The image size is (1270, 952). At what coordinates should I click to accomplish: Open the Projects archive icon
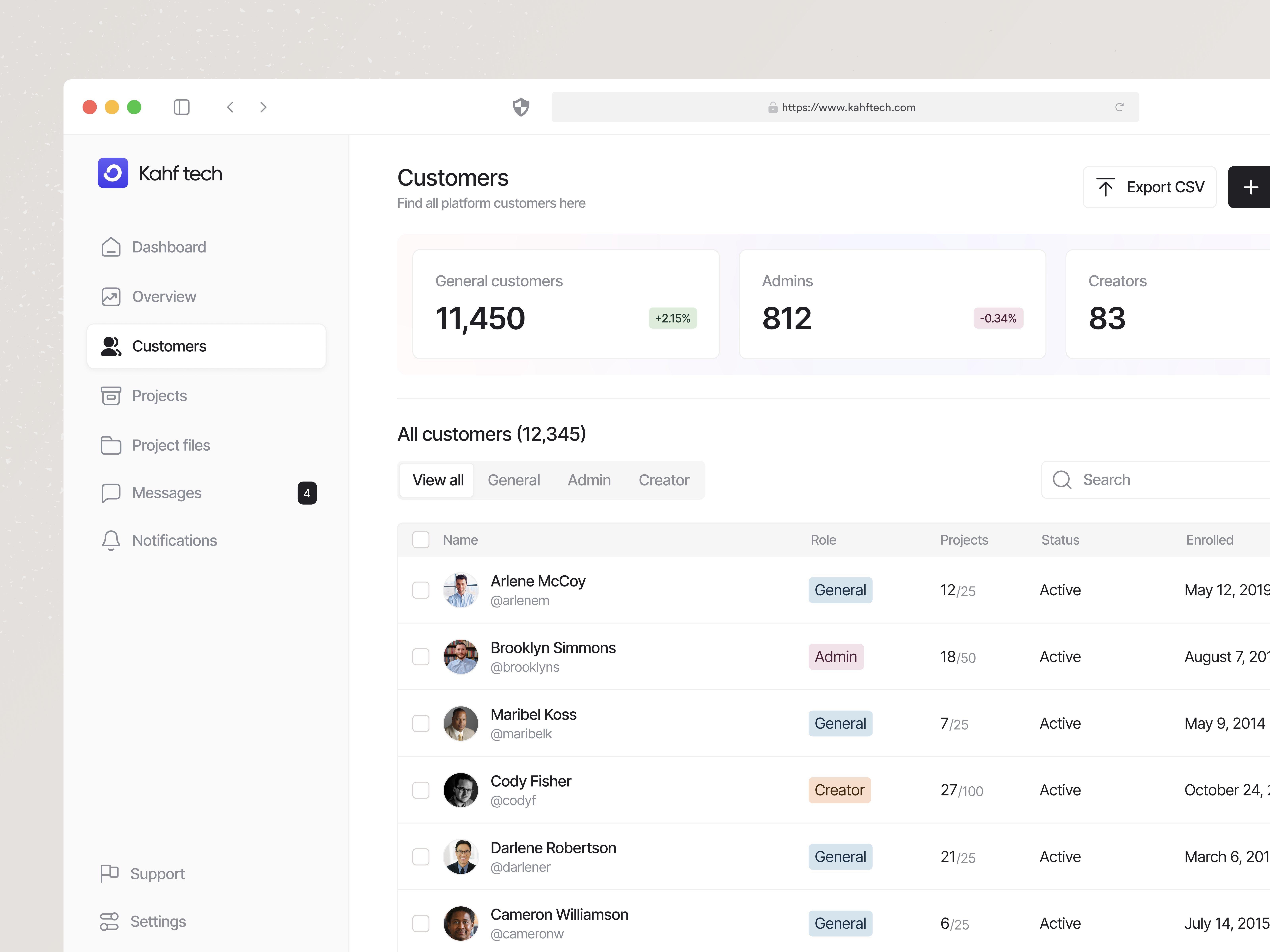[x=110, y=395]
